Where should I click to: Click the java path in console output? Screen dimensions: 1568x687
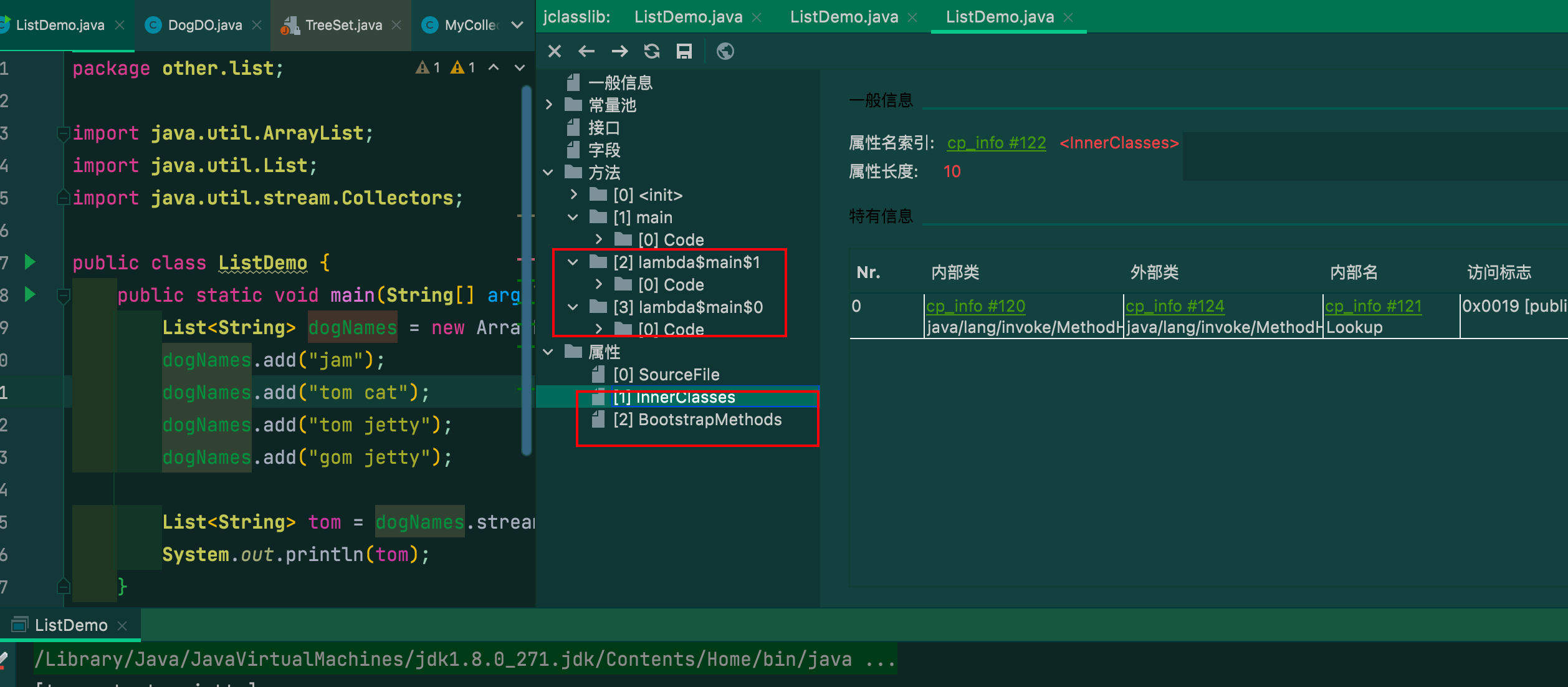[x=443, y=659]
